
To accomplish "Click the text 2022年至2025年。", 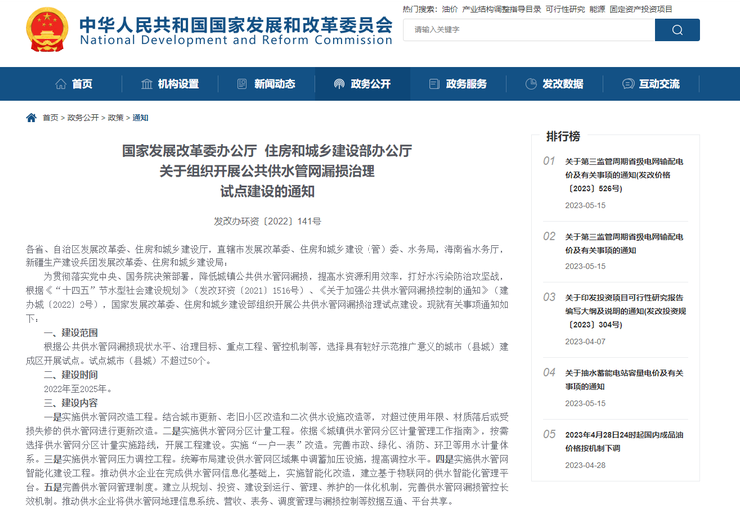I will 78,389.
